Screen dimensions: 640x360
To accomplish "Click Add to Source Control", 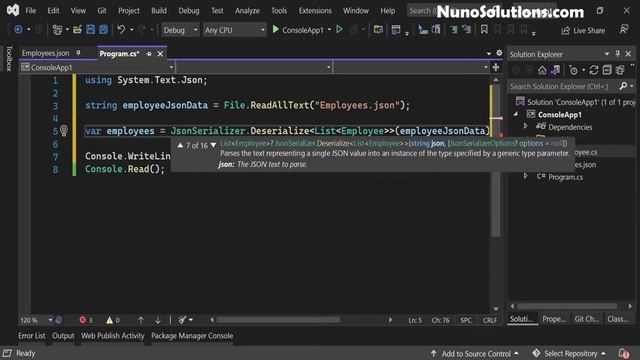I will pyautogui.click(x=476, y=353).
